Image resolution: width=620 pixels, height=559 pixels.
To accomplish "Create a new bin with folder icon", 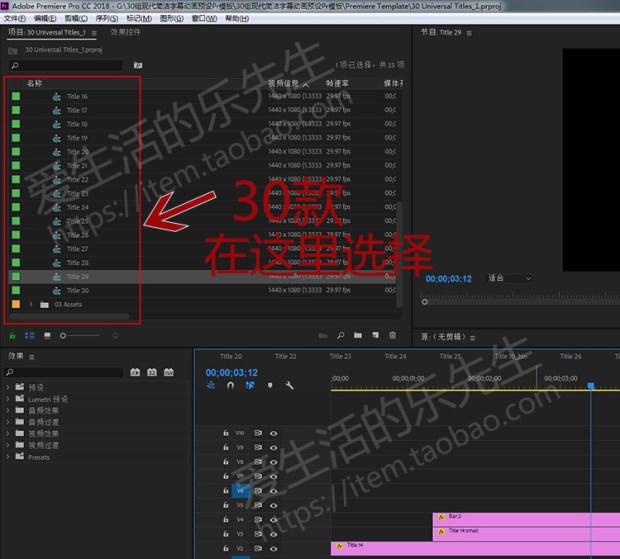I will point(358,335).
